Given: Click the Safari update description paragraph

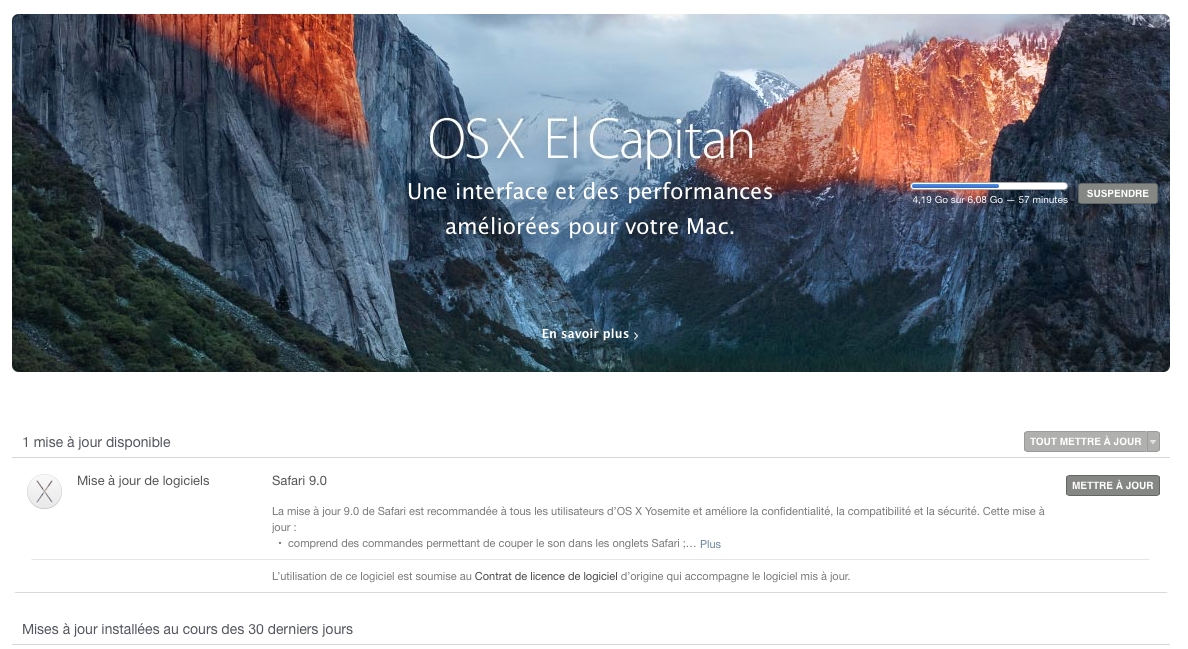Looking at the screenshot, I should coord(658,519).
